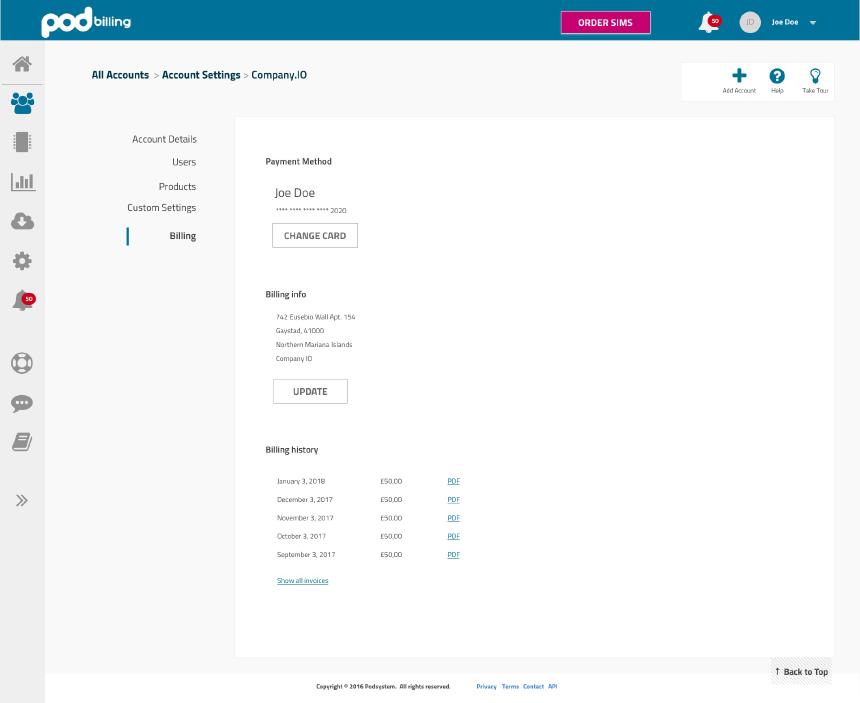This screenshot has width=860, height=703.
Task: Select the Home icon in the sidebar
Action: [22, 63]
